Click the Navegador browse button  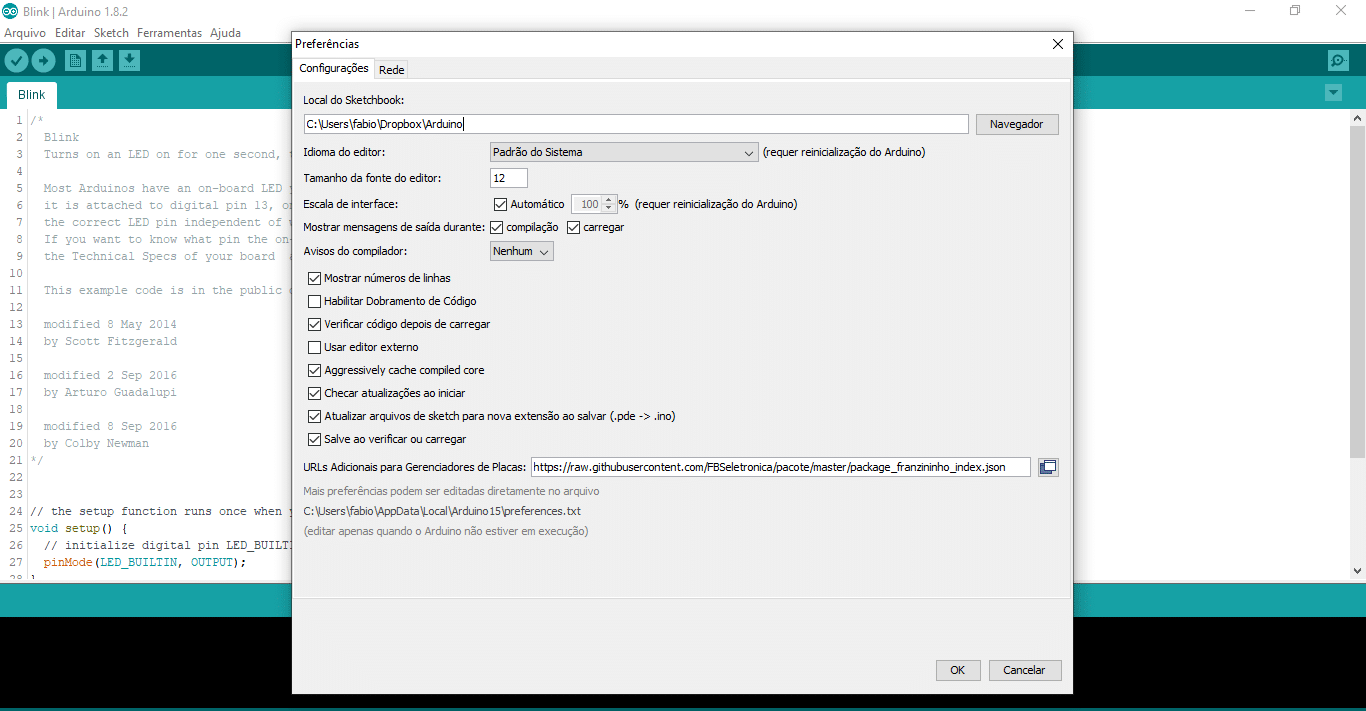[1016, 124]
